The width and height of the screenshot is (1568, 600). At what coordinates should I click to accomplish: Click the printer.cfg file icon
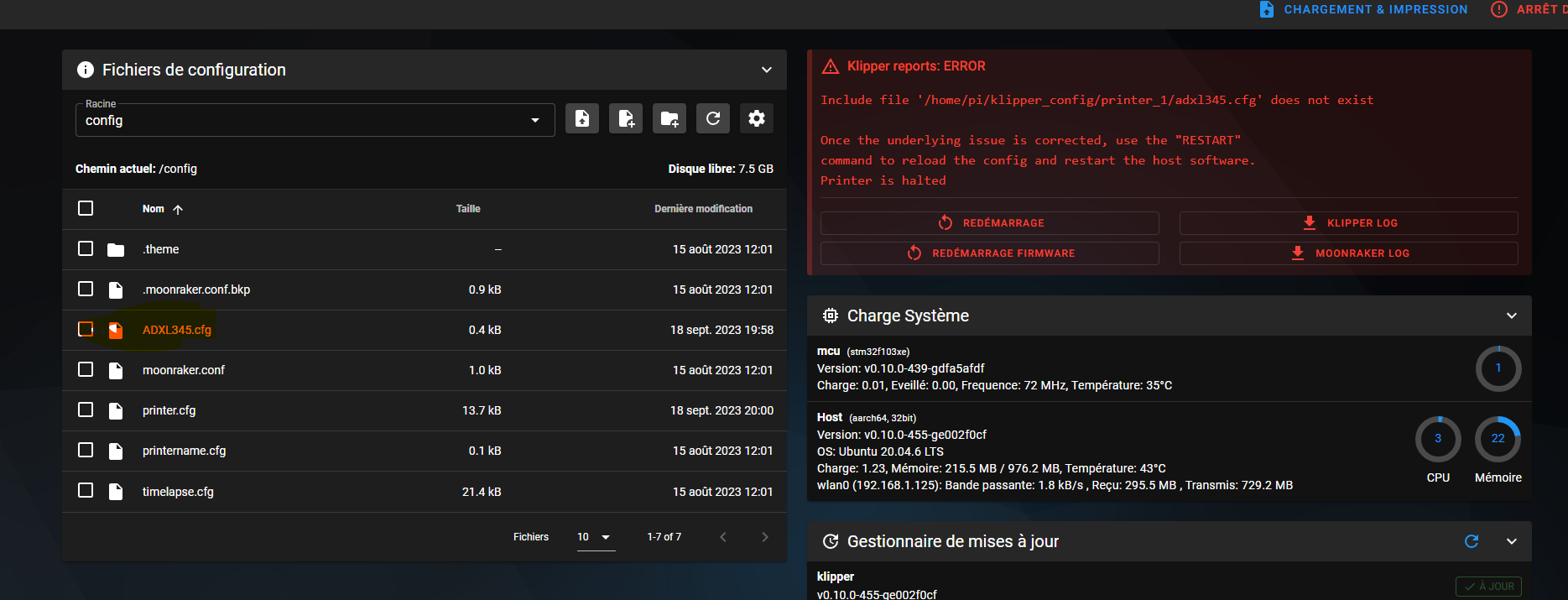tap(116, 411)
